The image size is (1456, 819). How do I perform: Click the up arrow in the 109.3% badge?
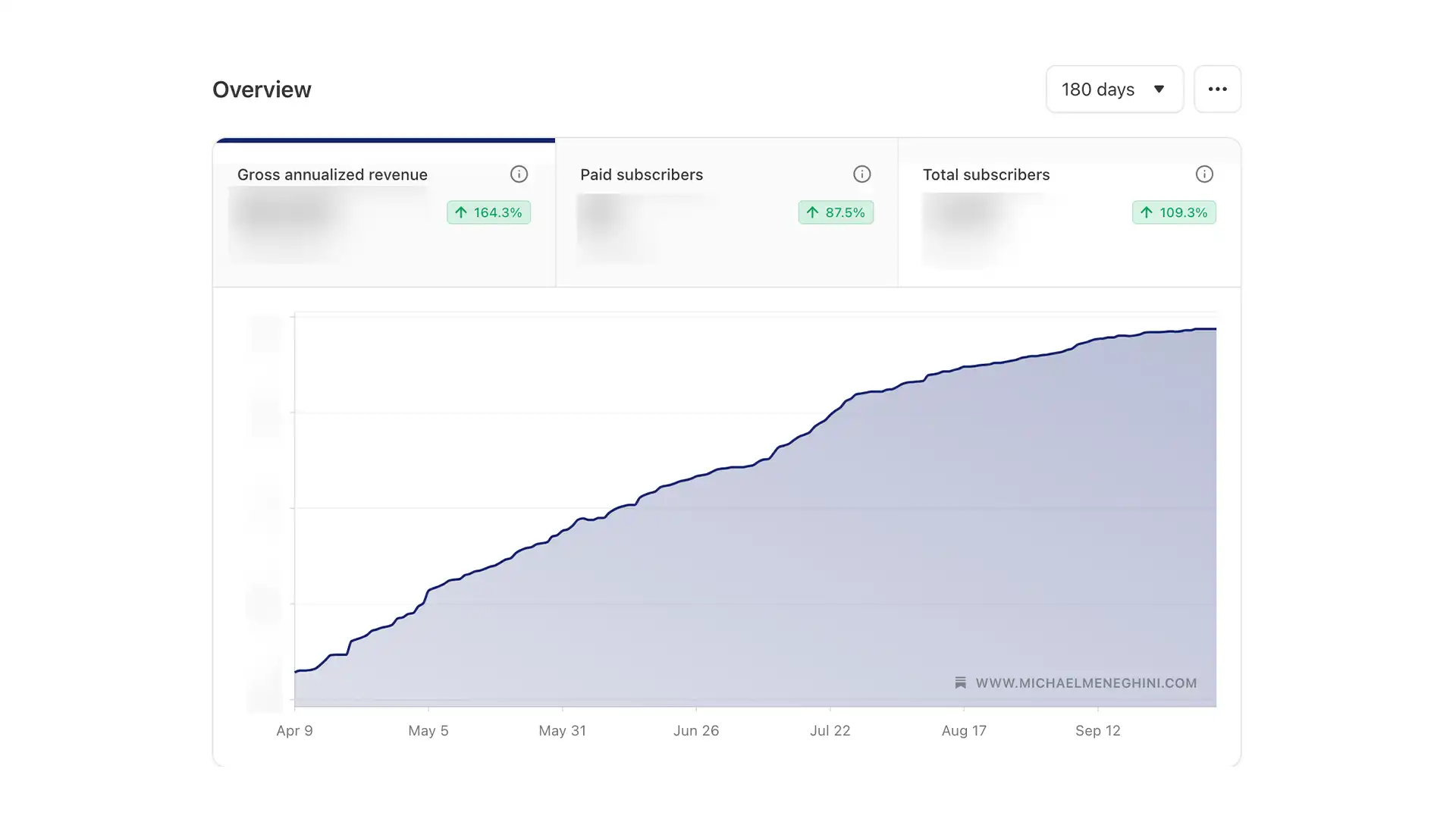click(1147, 212)
